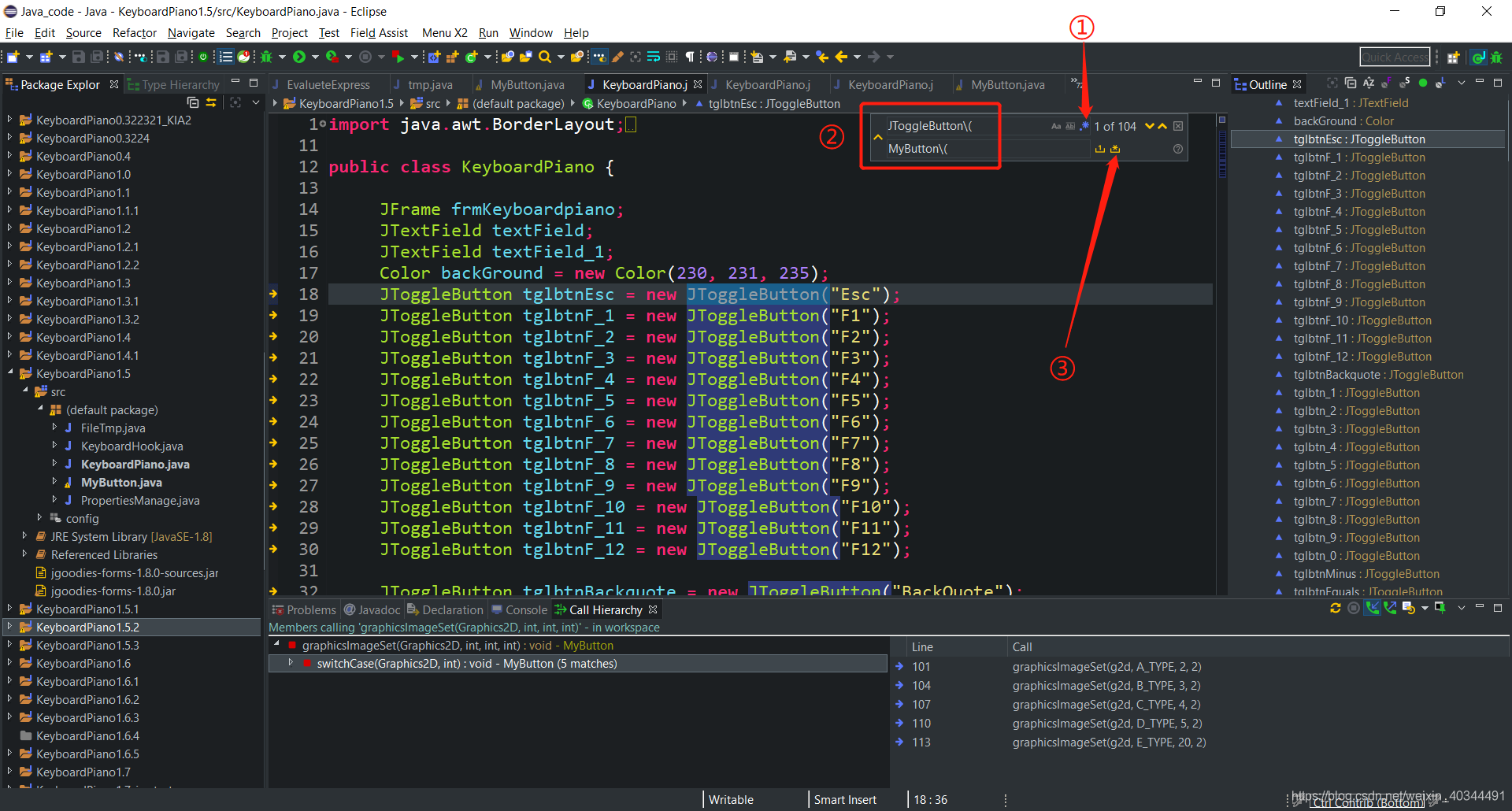Viewport: 1512px width, 811px height.
Task: Toggle Sort alphabetically in Outline view
Action: 1369,83
